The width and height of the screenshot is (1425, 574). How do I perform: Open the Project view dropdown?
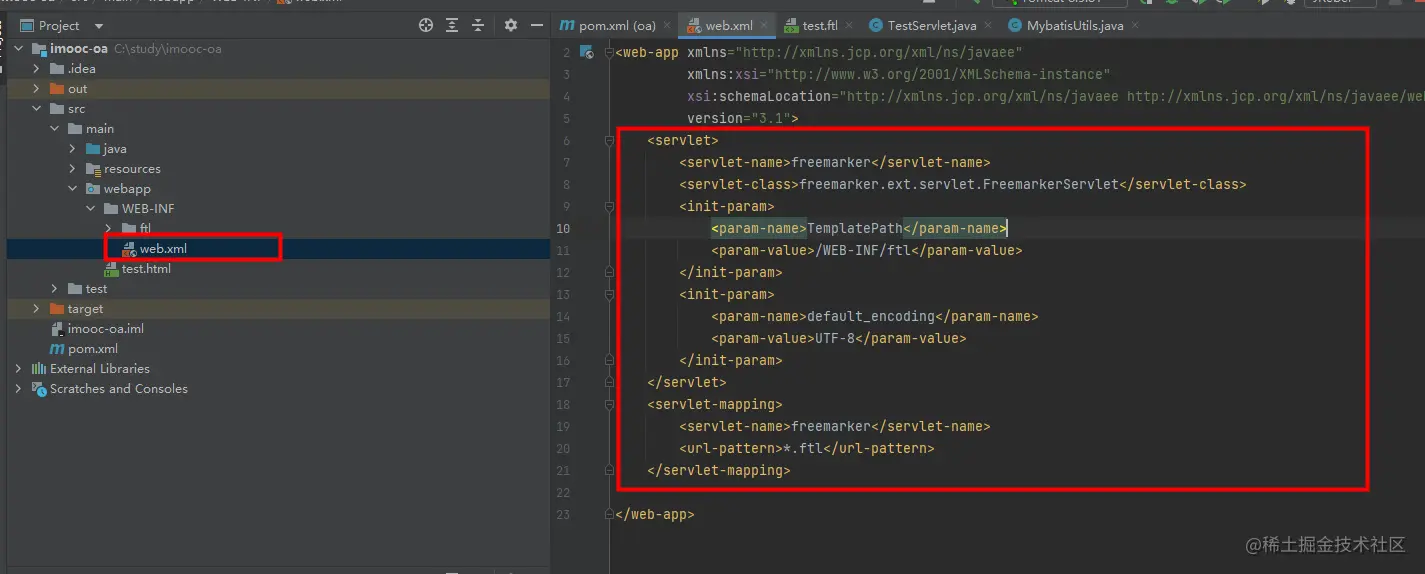[x=98, y=26]
